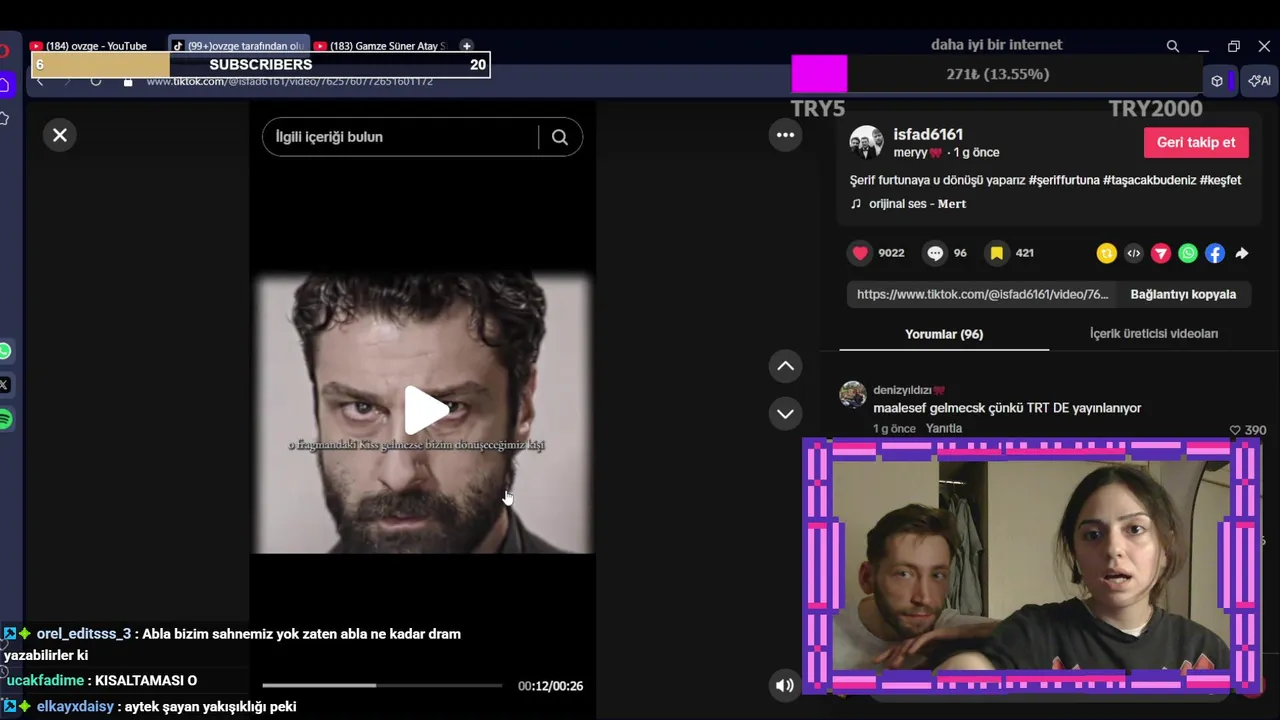
Task: Click the cube extensions icon in address bar
Action: pyautogui.click(x=1217, y=81)
